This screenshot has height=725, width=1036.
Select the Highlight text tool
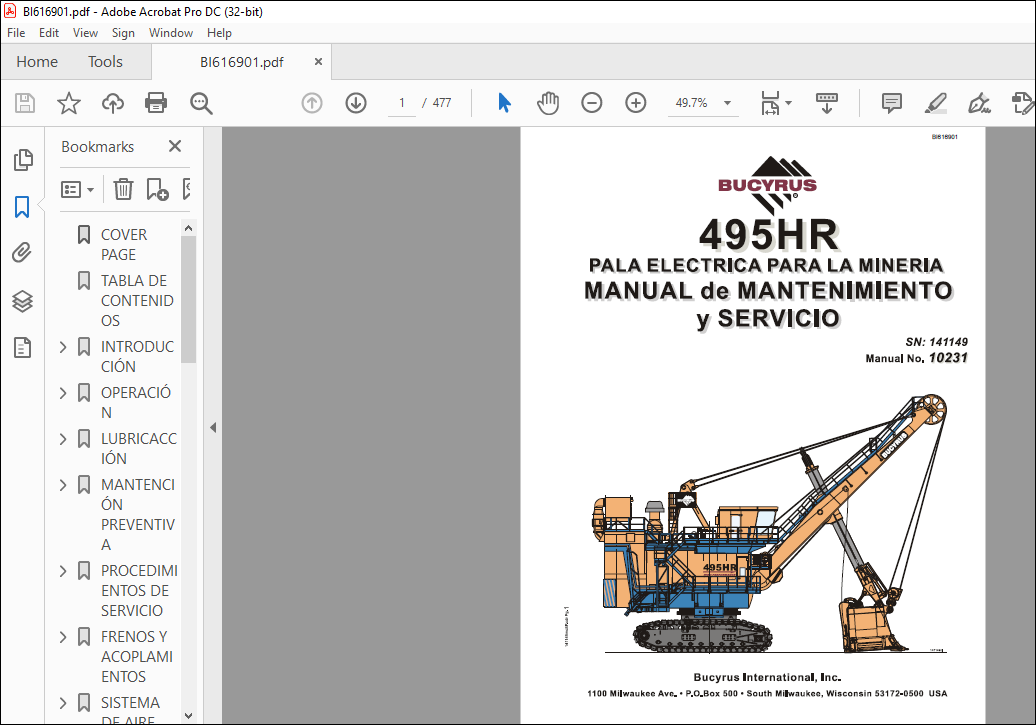(x=936, y=103)
